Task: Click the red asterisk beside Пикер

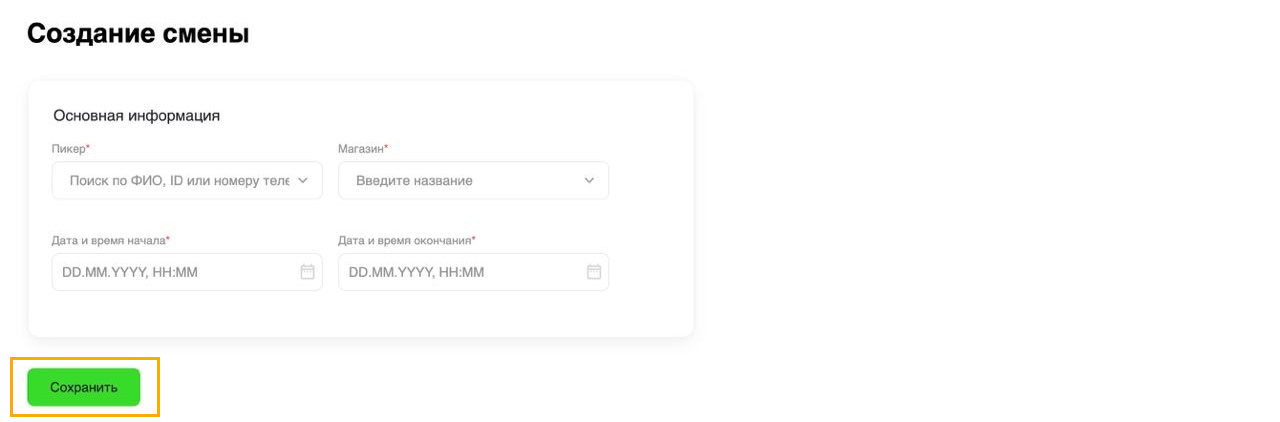Action: pos(88,148)
